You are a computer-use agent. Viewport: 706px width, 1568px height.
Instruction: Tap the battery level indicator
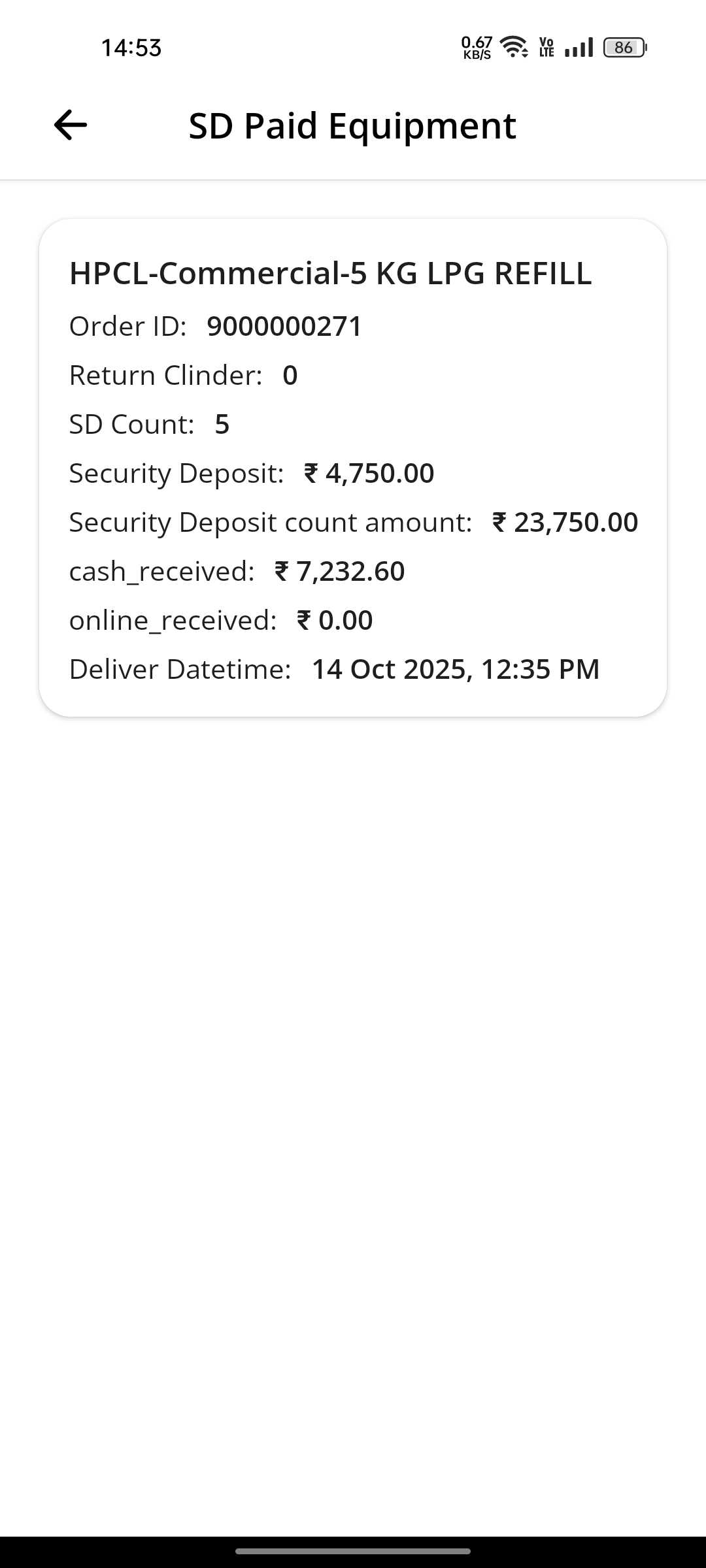624,48
